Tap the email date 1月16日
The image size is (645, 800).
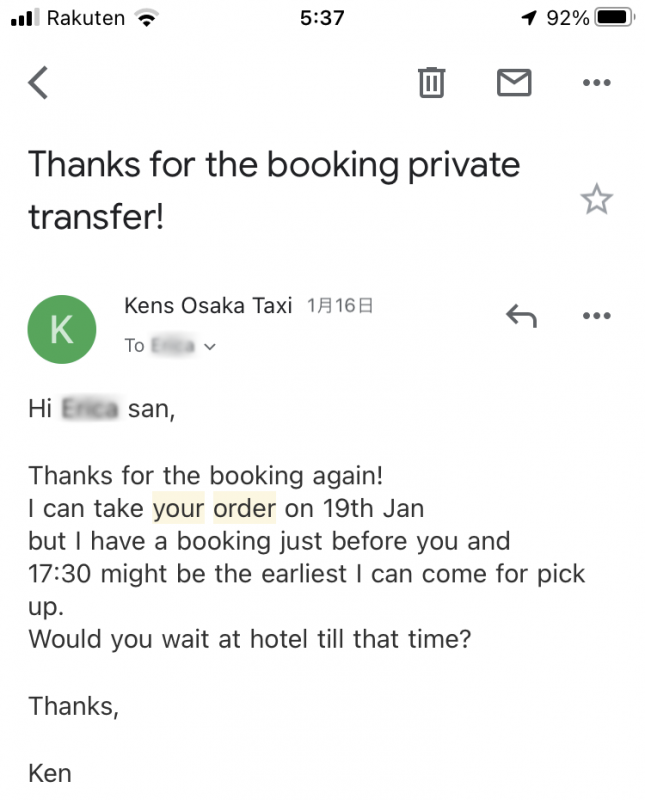point(340,306)
